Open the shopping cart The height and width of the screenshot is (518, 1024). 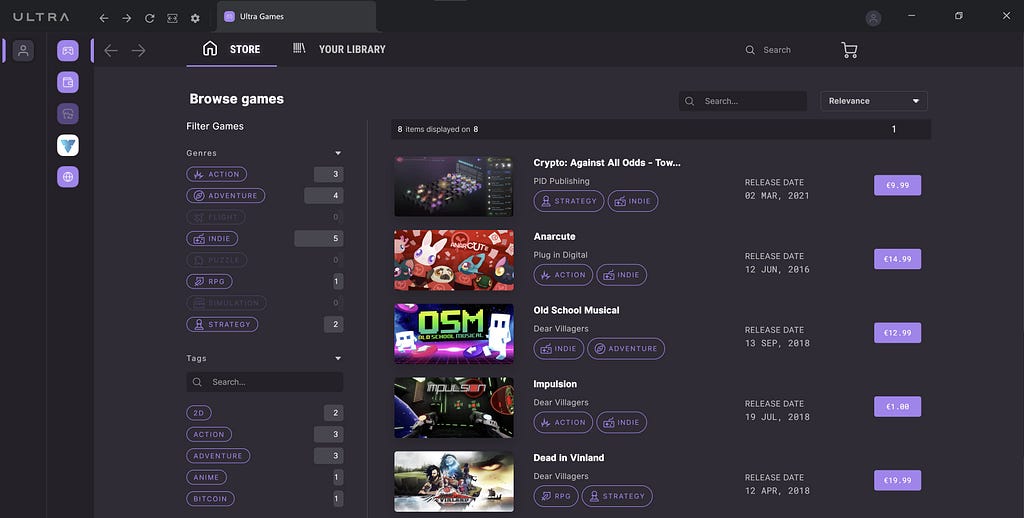(849, 50)
